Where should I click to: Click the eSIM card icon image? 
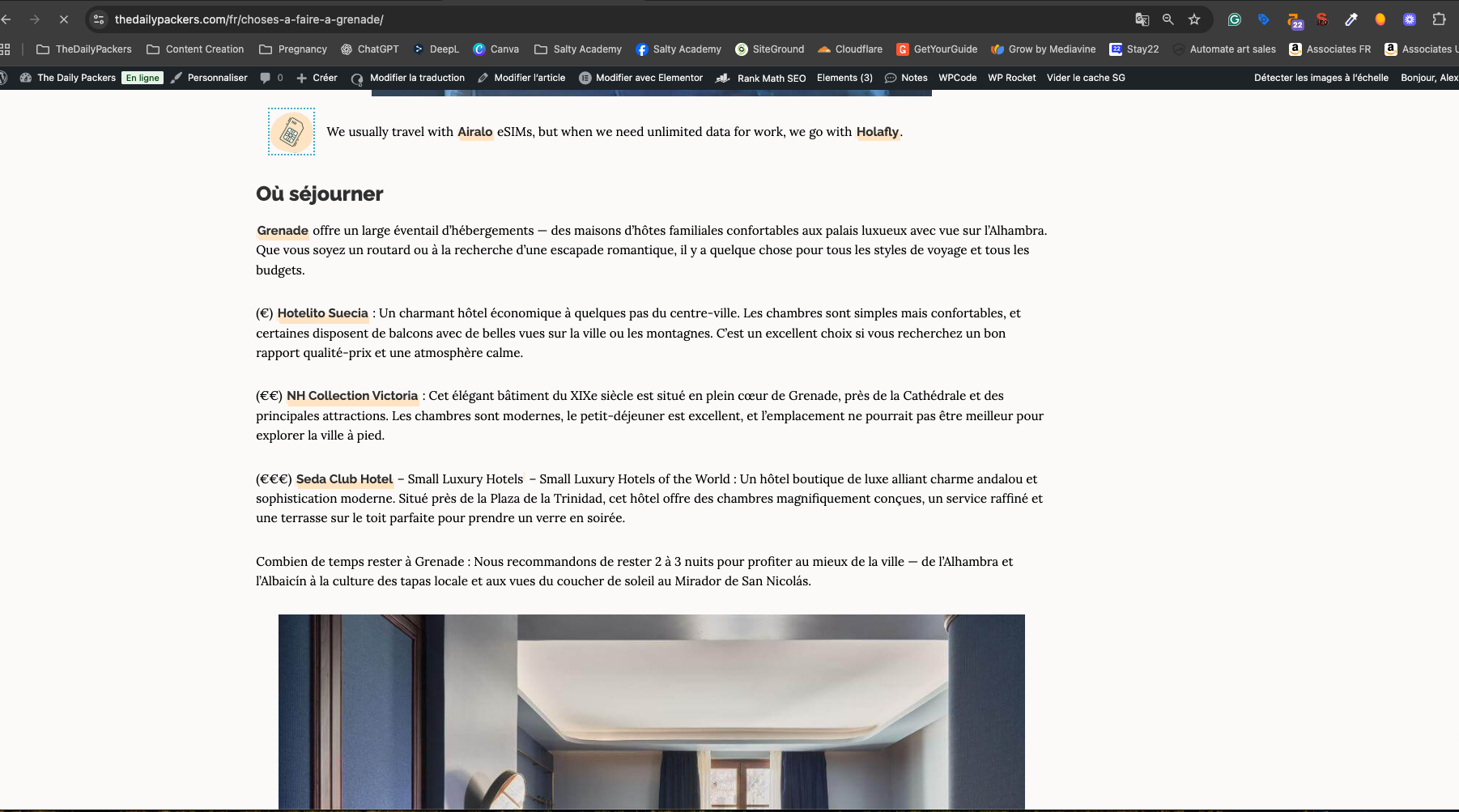[x=291, y=131]
